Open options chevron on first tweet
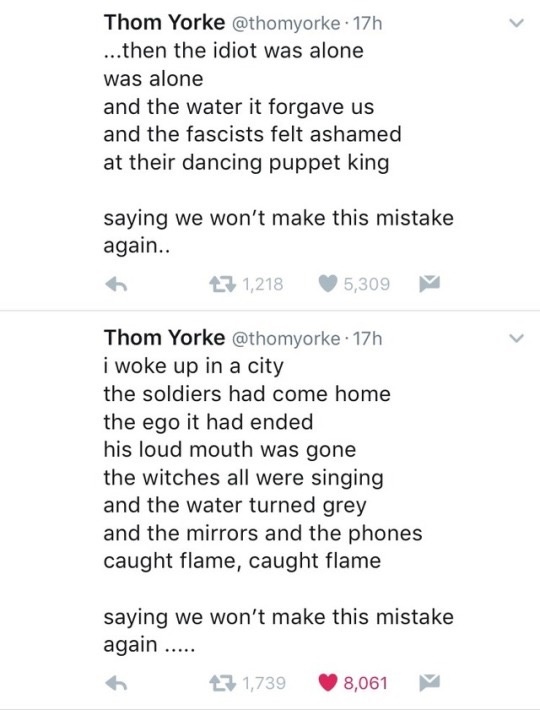540x710 pixels. click(x=516, y=22)
